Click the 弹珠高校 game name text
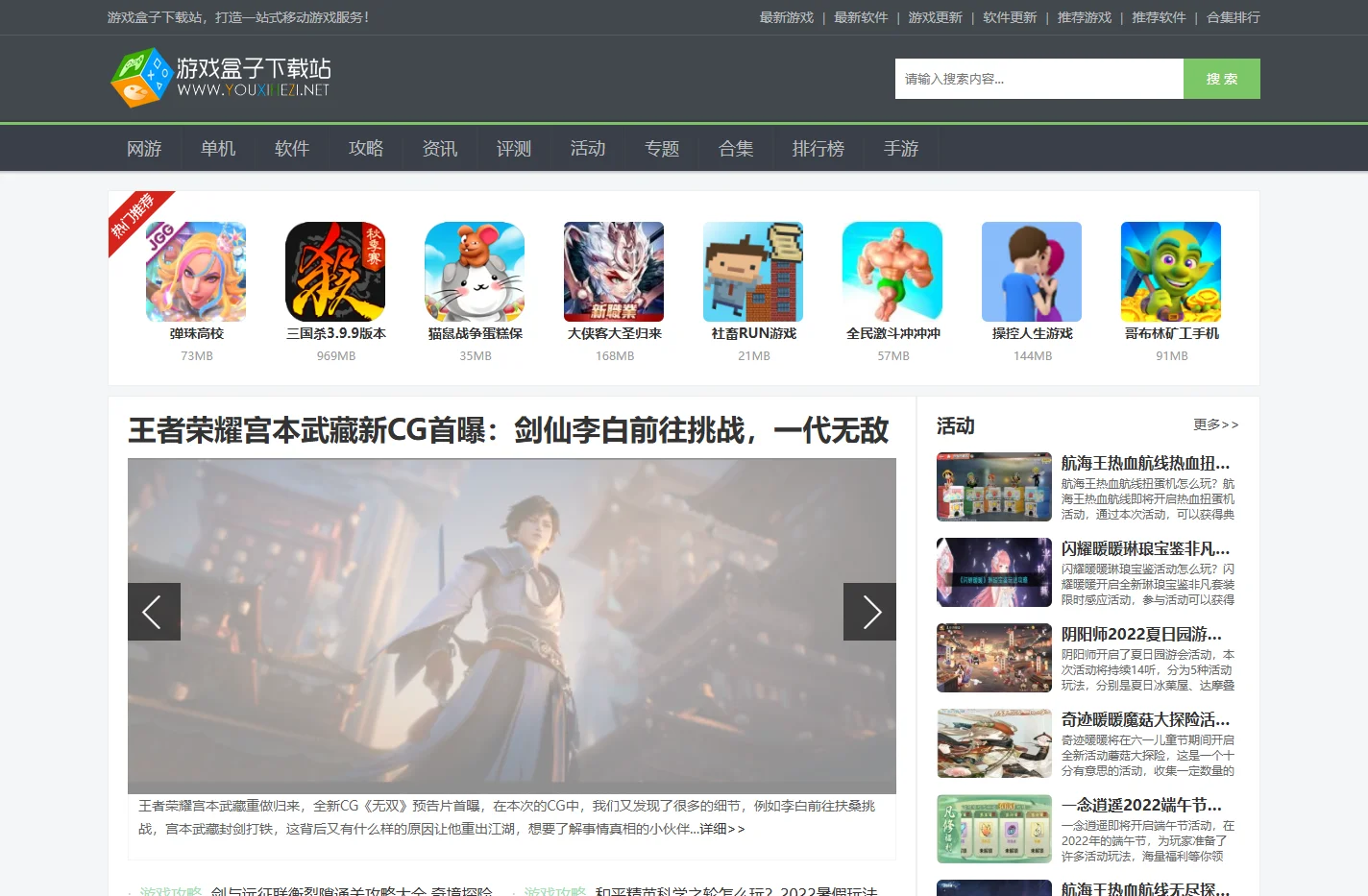Image resolution: width=1368 pixels, height=896 pixels. click(x=197, y=333)
